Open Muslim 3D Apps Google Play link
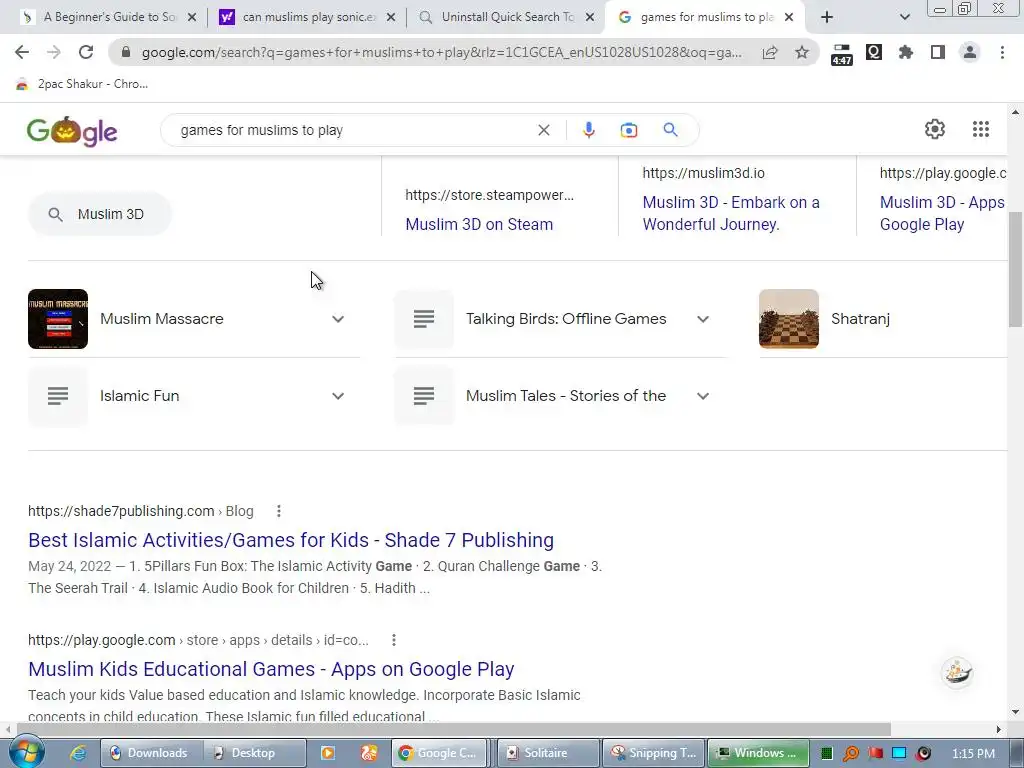The width and height of the screenshot is (1024, 768). (942, 213)
